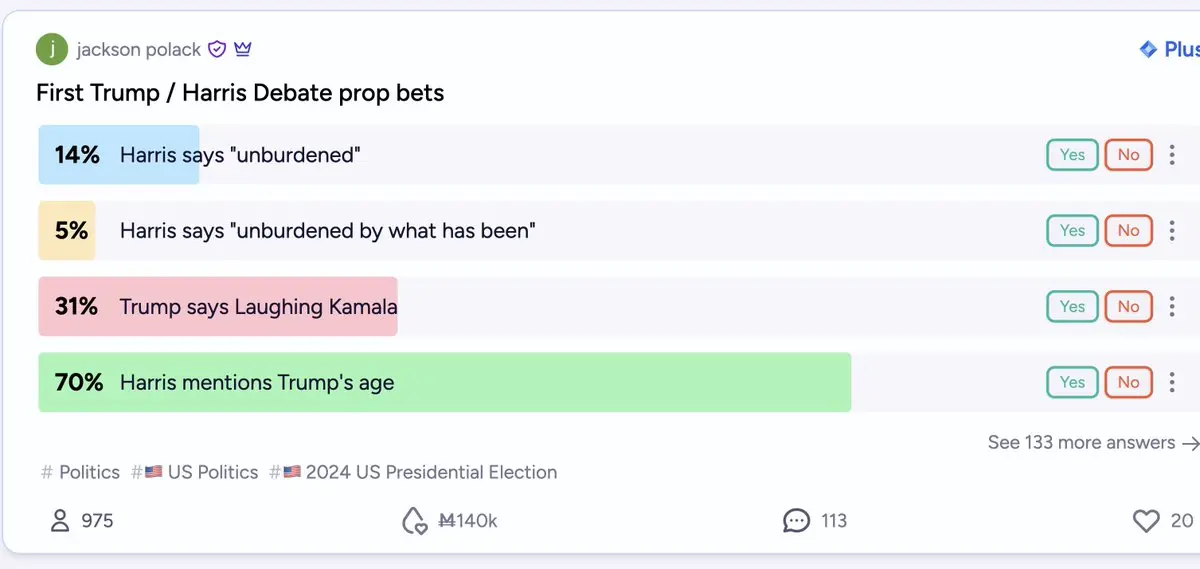
Task: Bet No on Trump says Laughing Kamala
Action: click(1128, 307)
